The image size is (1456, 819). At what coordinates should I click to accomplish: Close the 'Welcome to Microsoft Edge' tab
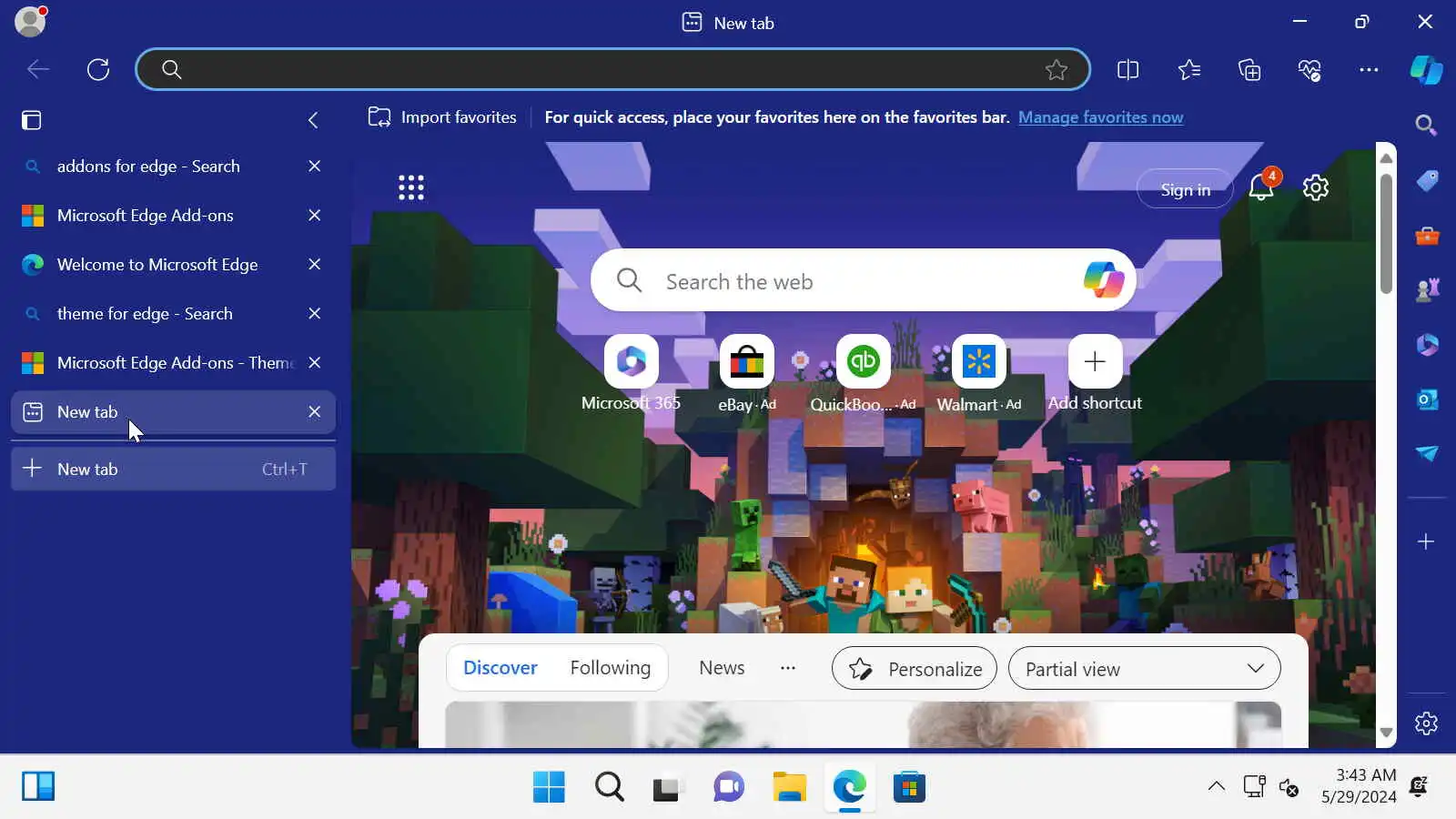(x=314, y=265)
